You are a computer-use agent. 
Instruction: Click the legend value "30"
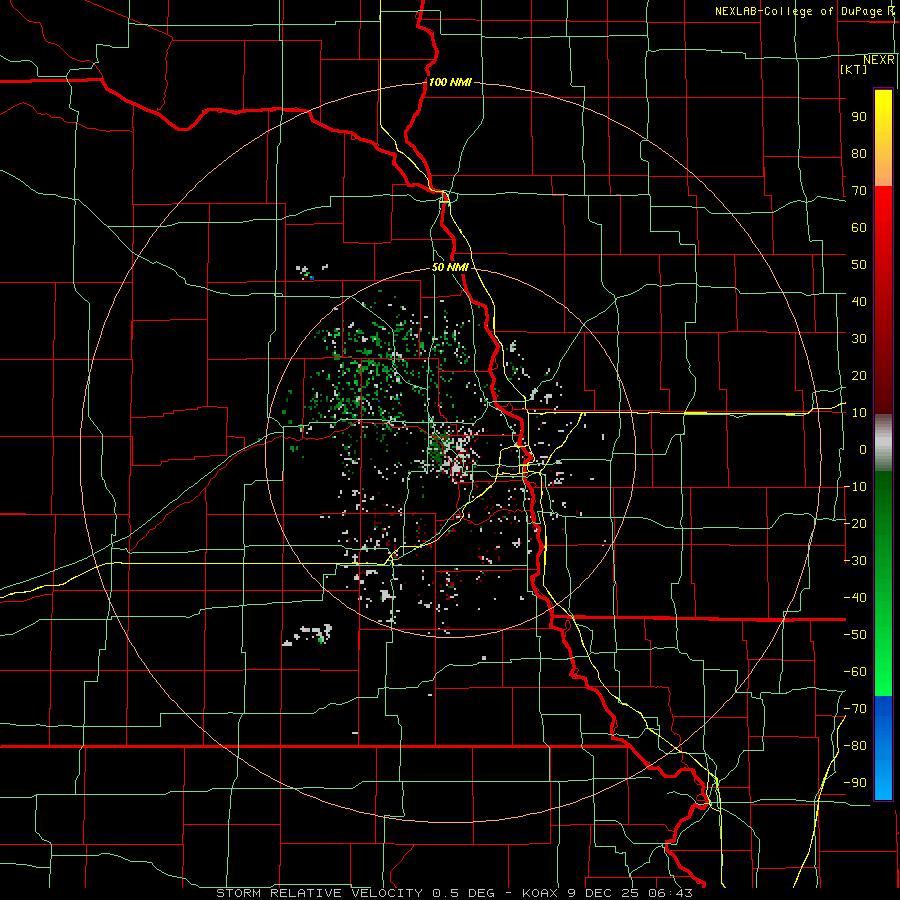tap(859, 339)
